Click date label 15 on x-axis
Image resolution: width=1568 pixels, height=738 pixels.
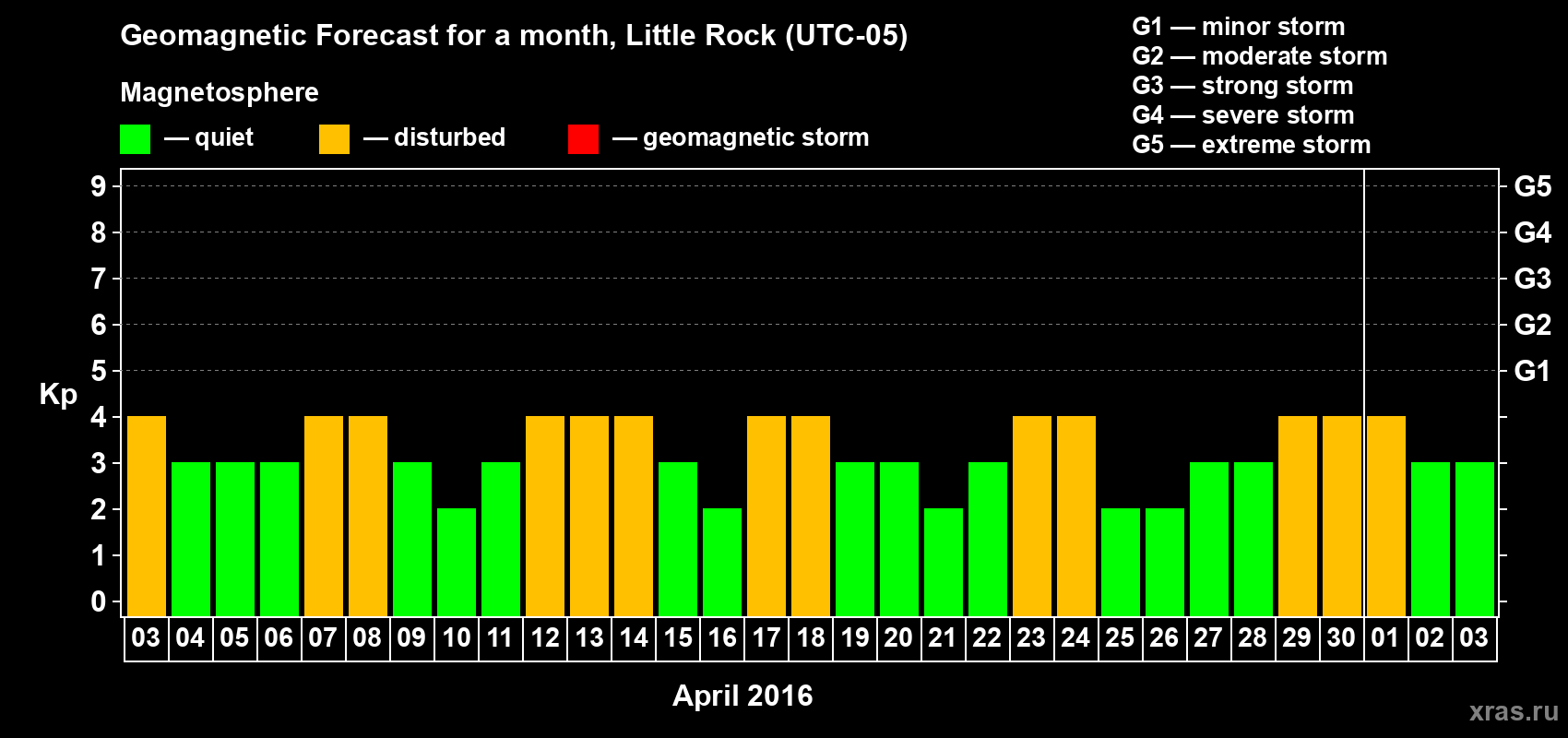click(x=677, y=638)
